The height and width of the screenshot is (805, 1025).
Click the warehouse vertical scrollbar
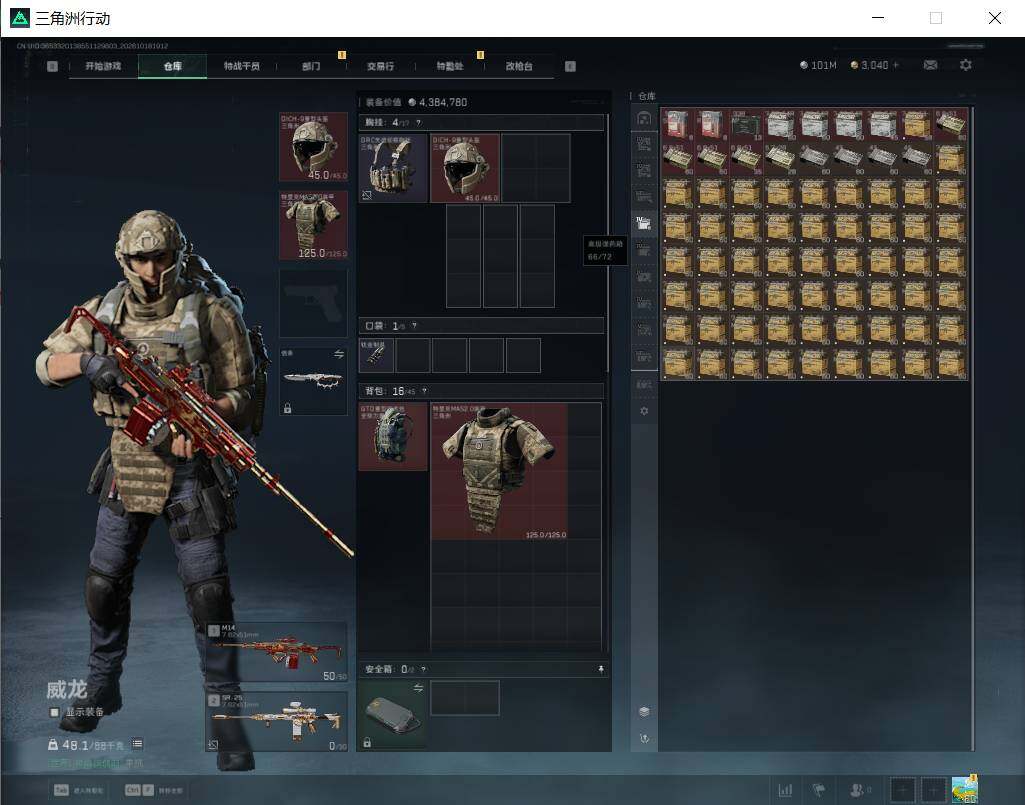972,429
